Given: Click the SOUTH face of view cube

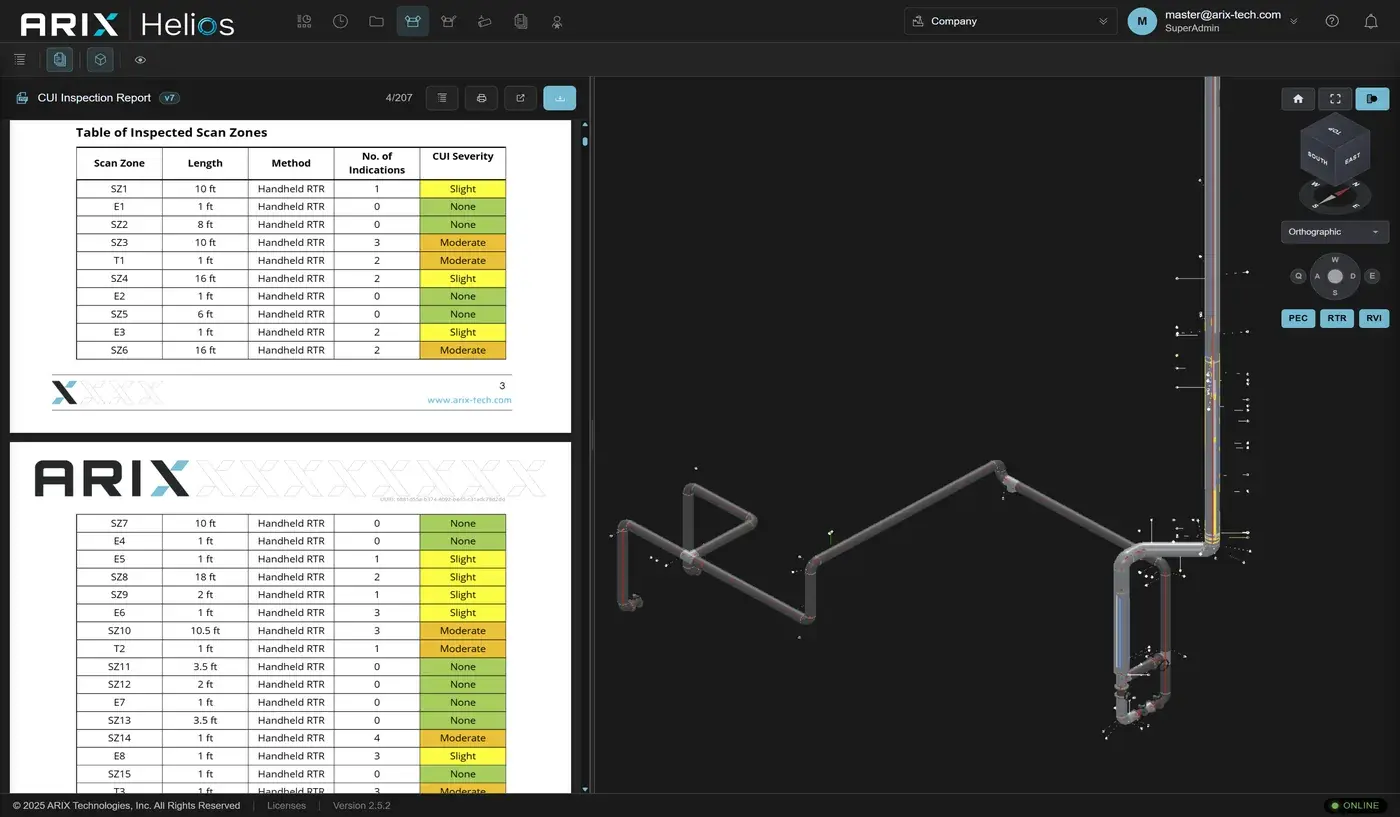Looking at the screenshot, I should (1317, 159).
